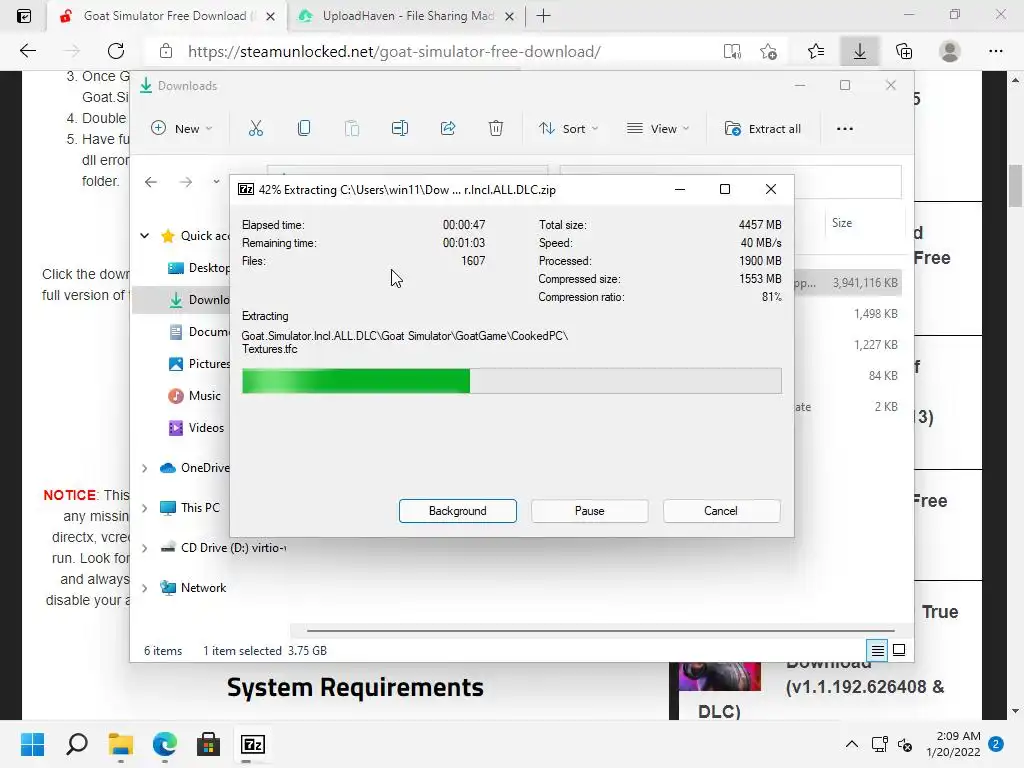
Task: Open a new browser tab
Action: [x=543, y=16]
